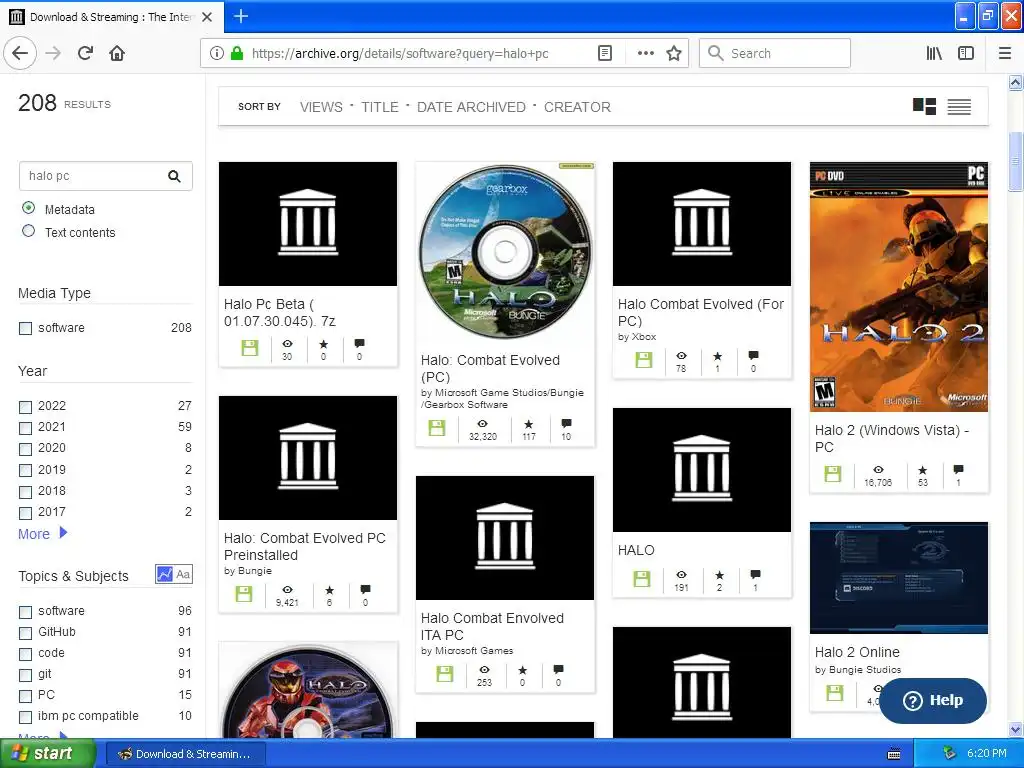Switch to tile grid view icon
Image resolution: width=1024 pixels, height=768 pixels.
pyautogui.click(x=924, y=106)
